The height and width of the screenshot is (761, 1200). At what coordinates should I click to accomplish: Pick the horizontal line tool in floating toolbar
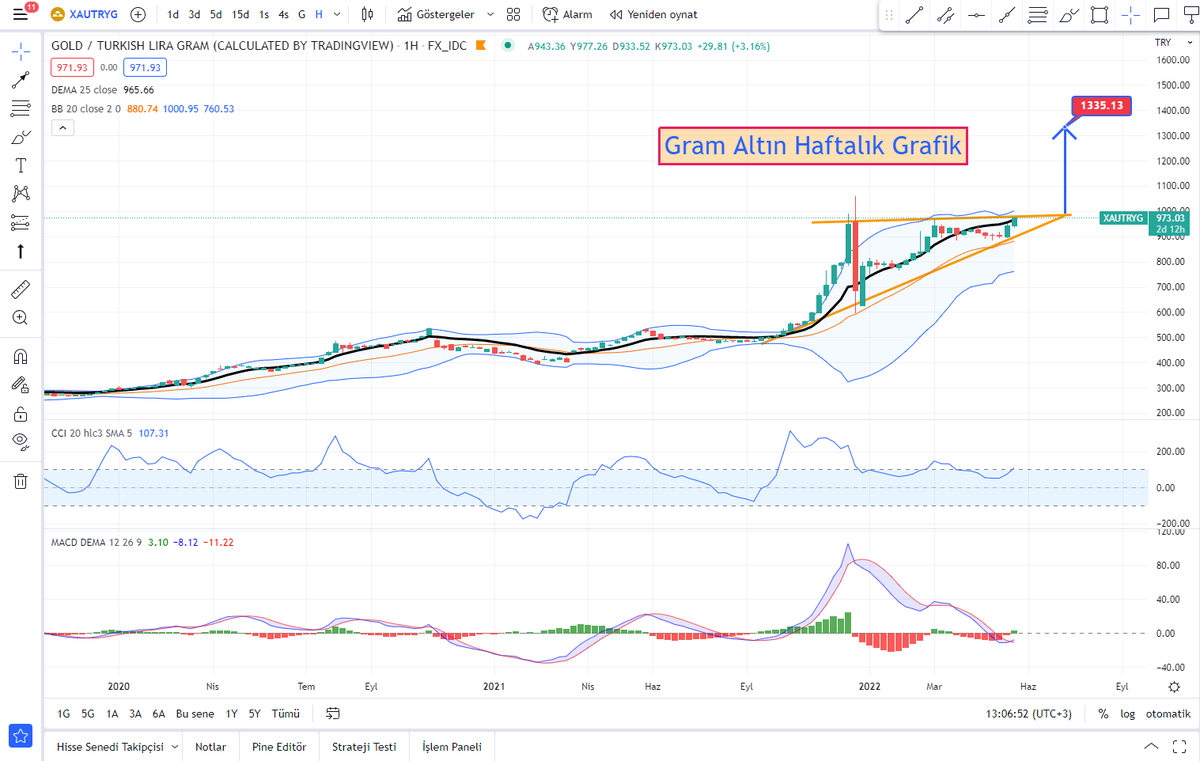coord(976,15)
